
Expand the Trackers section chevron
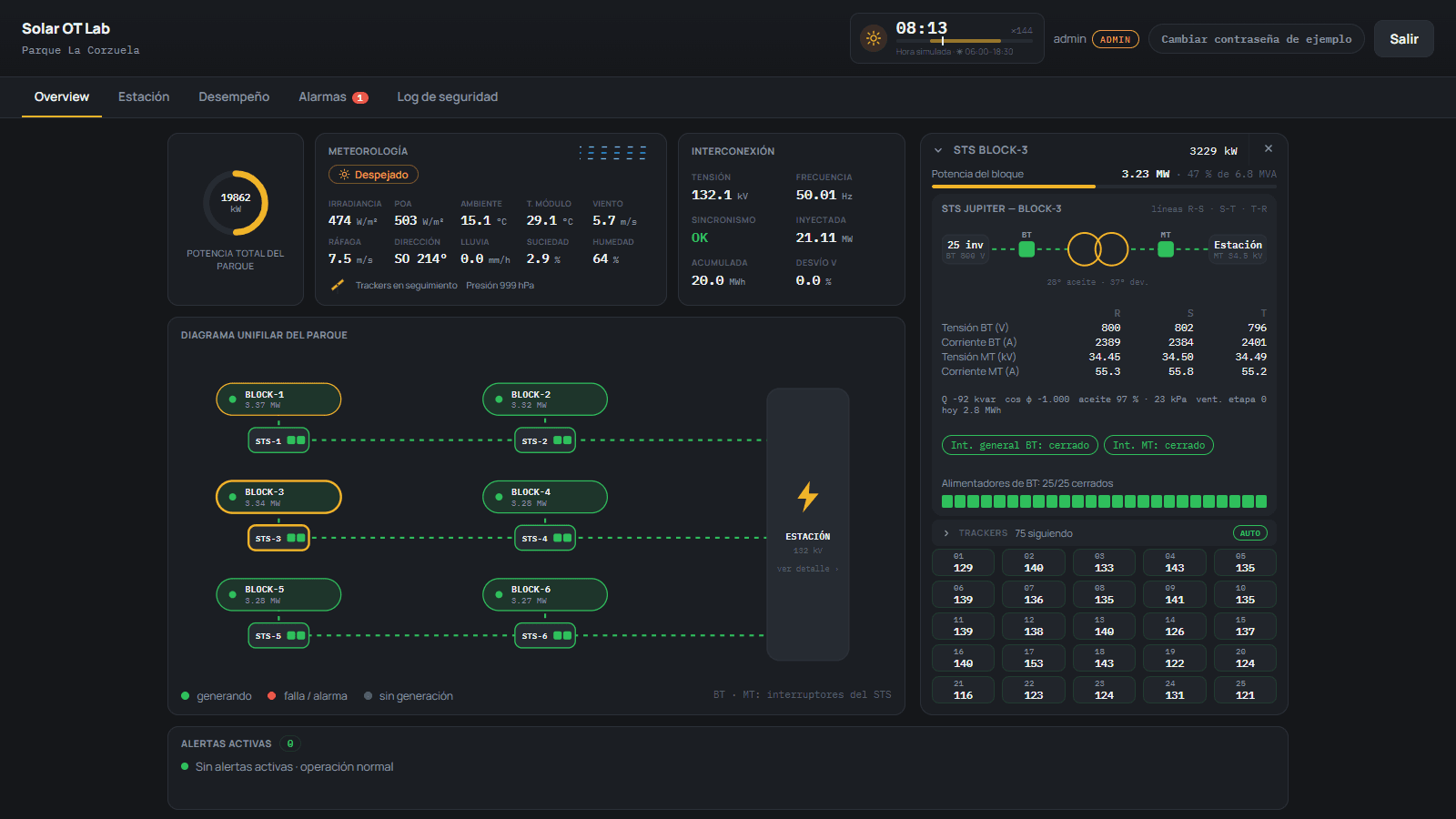[x=946, y=533]
